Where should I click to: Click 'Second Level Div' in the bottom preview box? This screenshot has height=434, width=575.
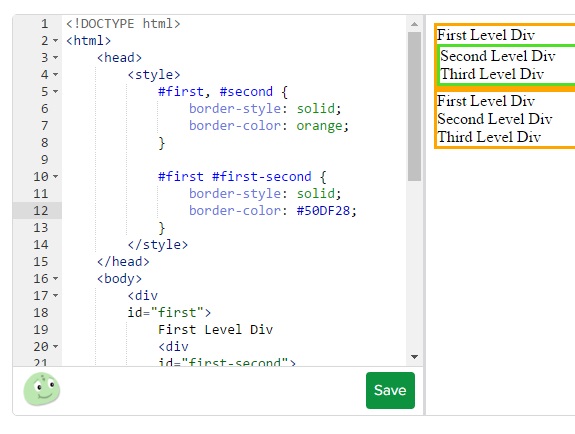point(495,119)
